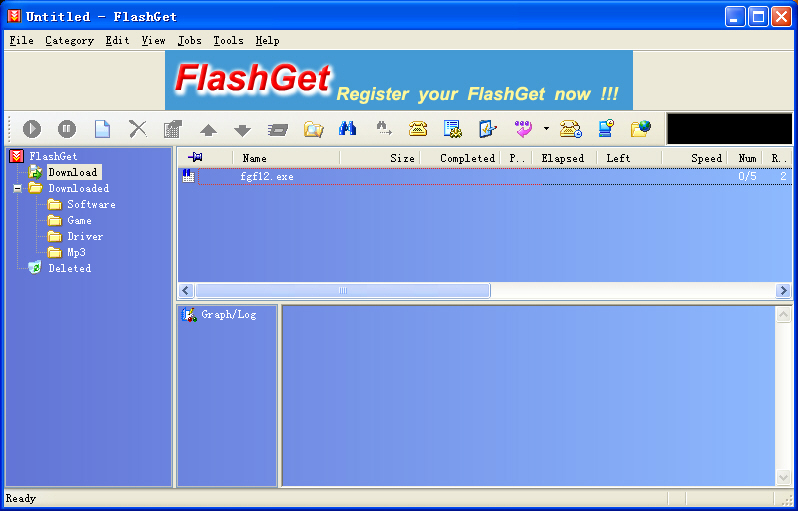Click the New download blank page icon

click(102, 129)
